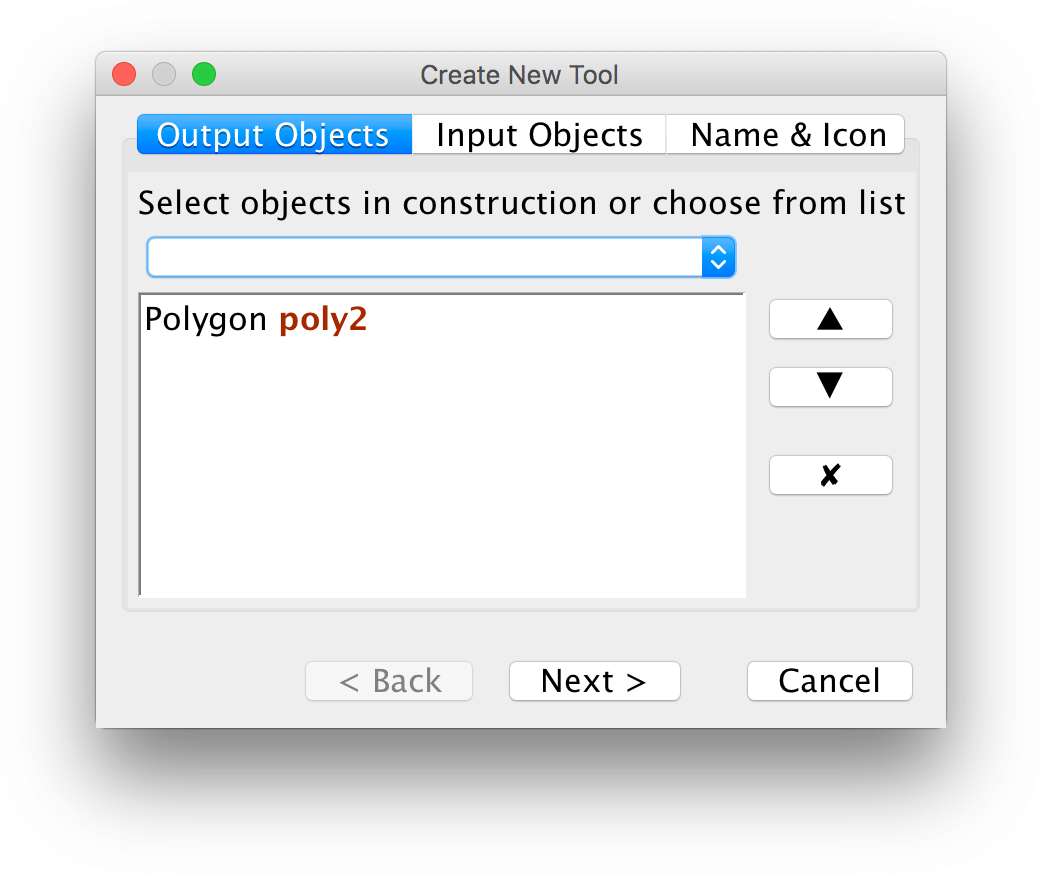This screenshot has height=876, width=1042.
Task: Move selected object down with triangle button
Action: [x=830, y=386]
